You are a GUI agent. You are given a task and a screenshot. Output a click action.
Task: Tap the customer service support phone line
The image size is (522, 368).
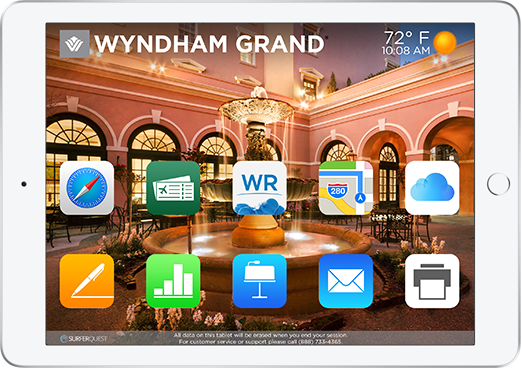pos(260,342)
